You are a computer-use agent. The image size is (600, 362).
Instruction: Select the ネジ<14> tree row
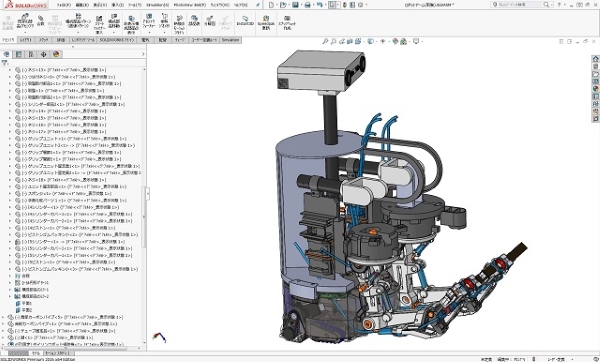coord(60,111)
